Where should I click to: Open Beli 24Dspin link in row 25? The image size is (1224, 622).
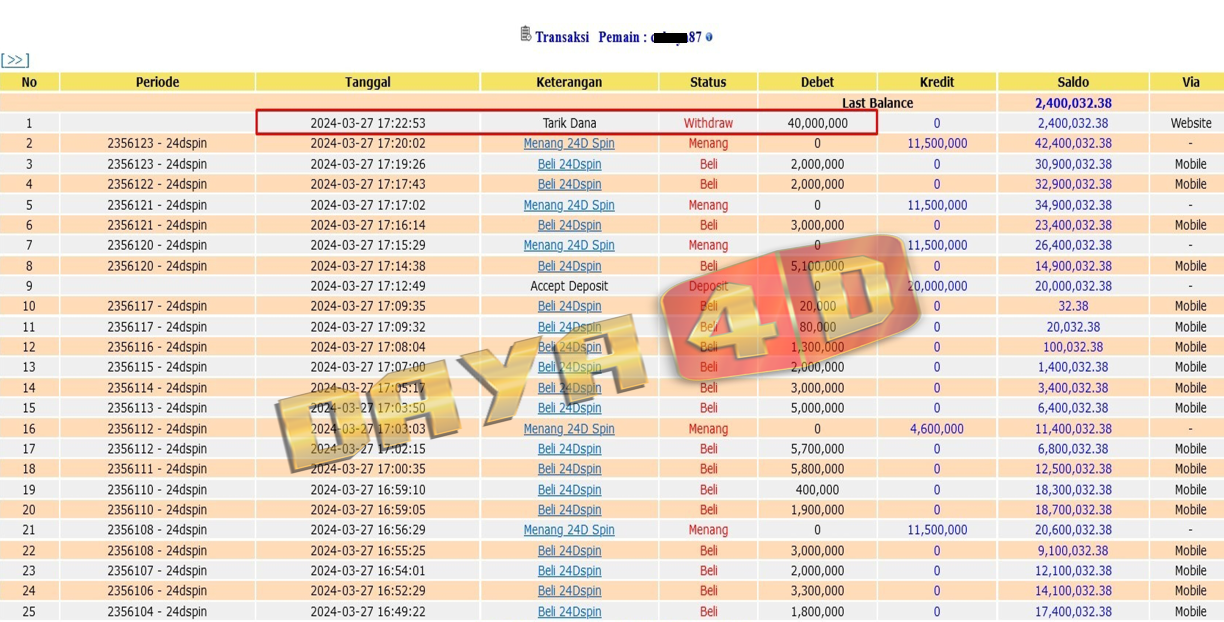(x=569, y=611)
